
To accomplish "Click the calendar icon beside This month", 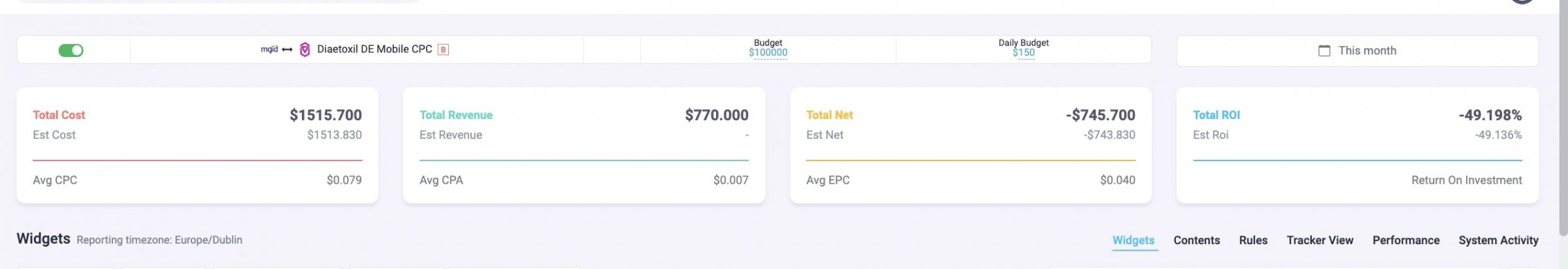I will (x=1324, y=50).
